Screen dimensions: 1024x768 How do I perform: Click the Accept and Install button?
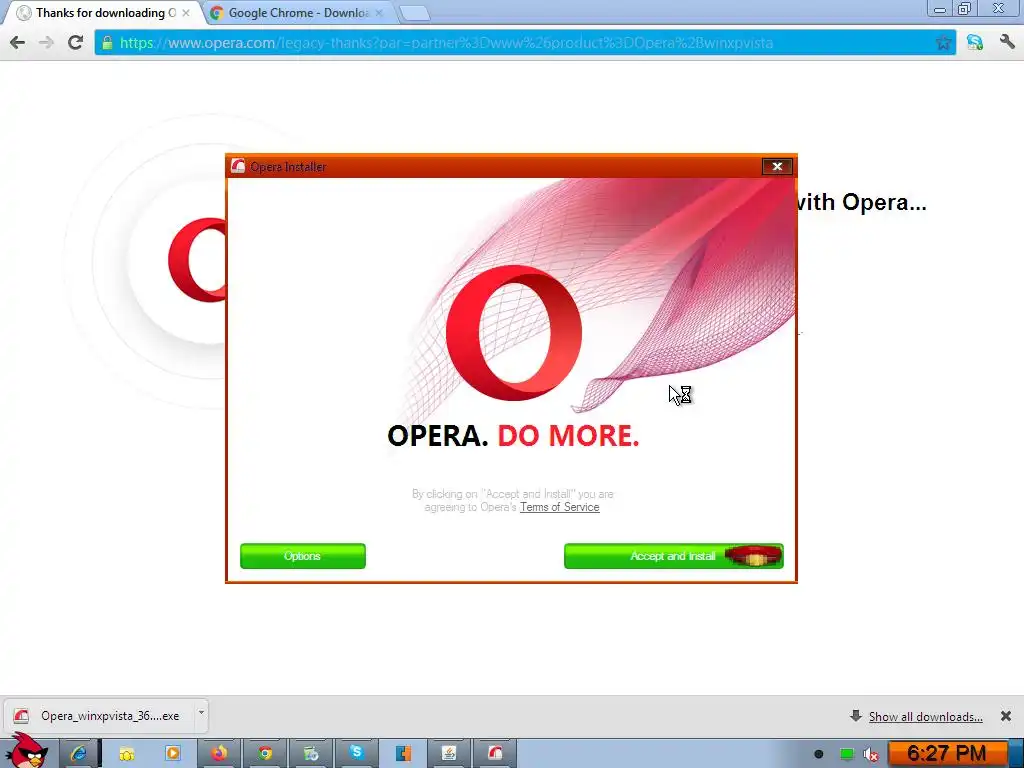coord(673,556)
